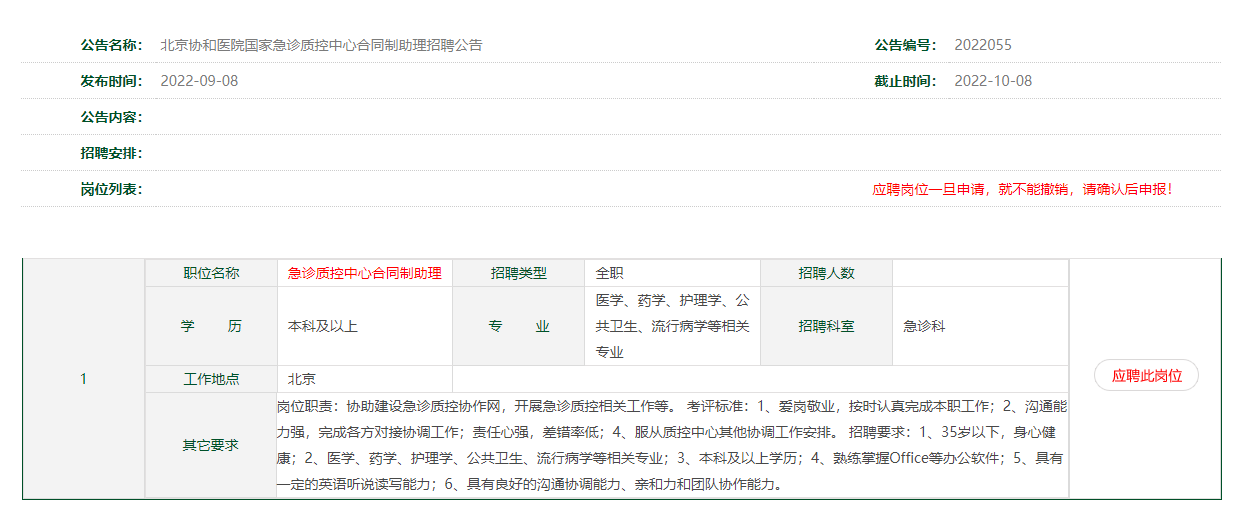Screen dimensions: 1241x510
Task: Select the 本科及以上 education cell
Action: 365,326
